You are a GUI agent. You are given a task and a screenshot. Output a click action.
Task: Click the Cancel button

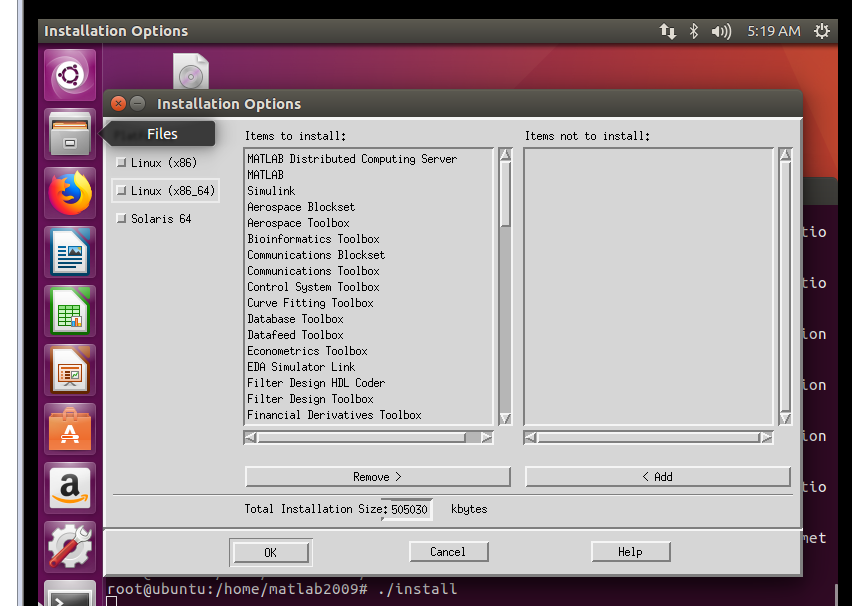pyautogui.click(x=448, y=552)
